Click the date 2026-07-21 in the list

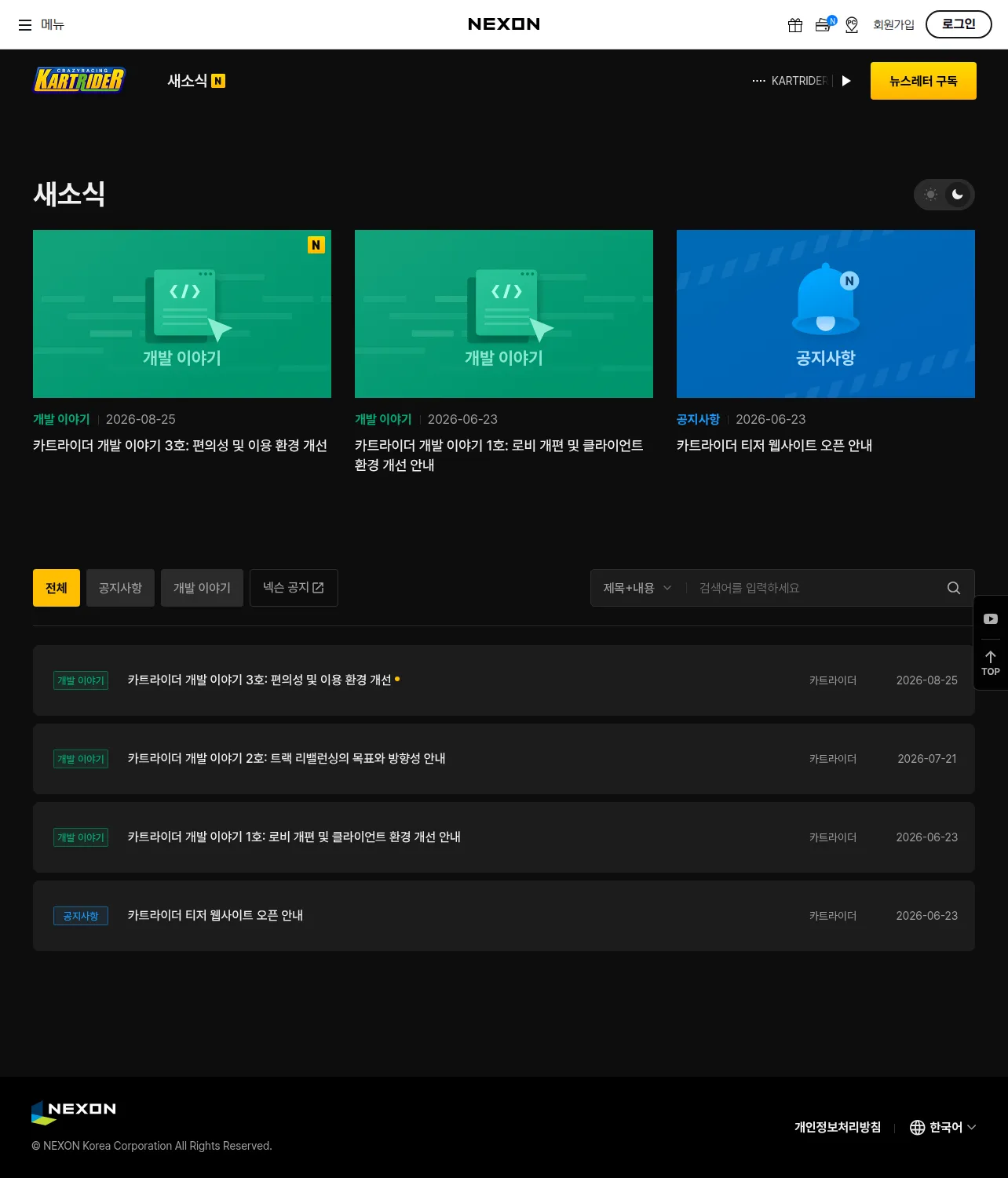[x=927, y=759]
